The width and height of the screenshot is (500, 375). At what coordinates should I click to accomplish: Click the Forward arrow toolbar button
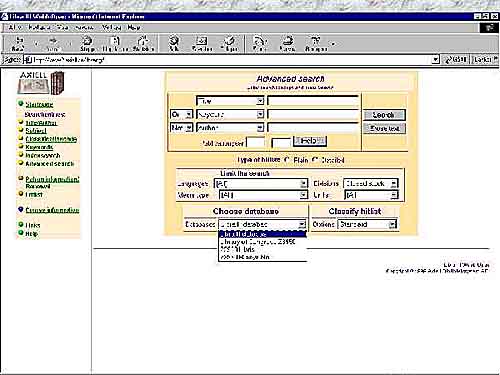coord(53,44)
